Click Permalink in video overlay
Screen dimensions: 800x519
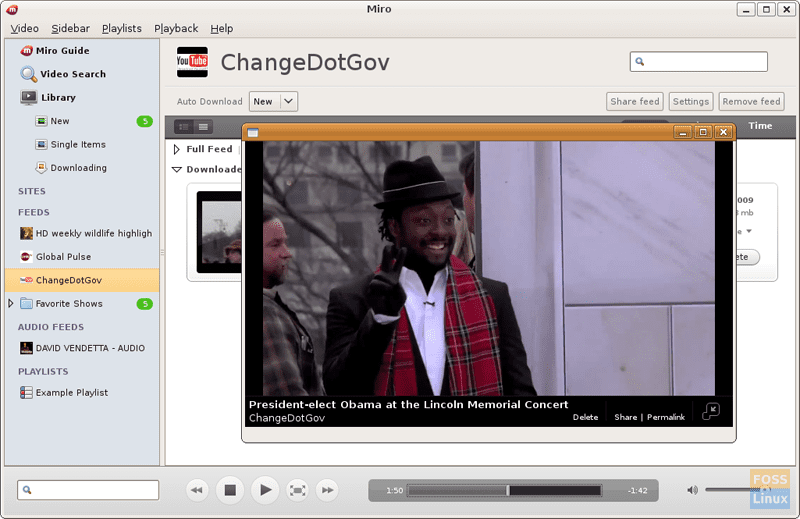(666, 417)
